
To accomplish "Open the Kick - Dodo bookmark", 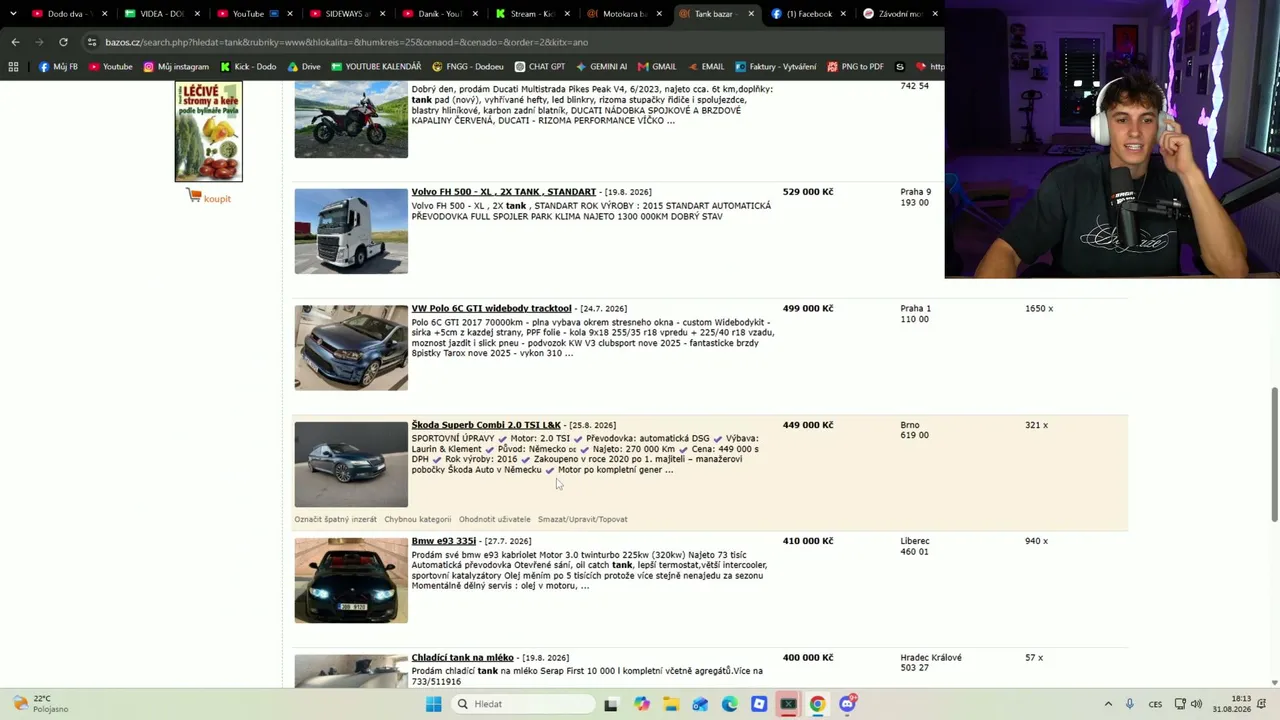I will [x=248, y=67].
